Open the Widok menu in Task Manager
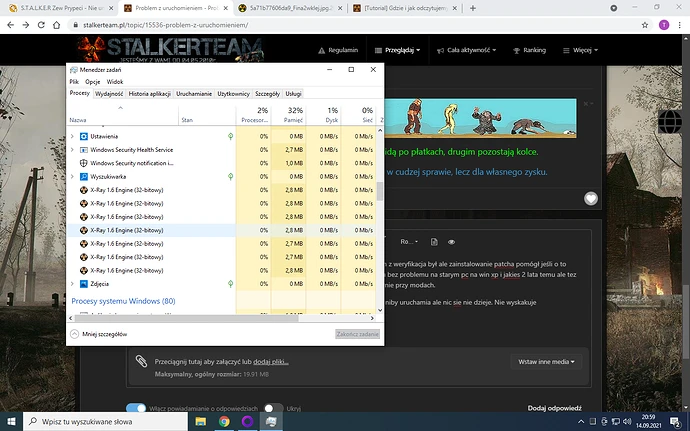Viewport: 690px width, 431px height. 115,81
